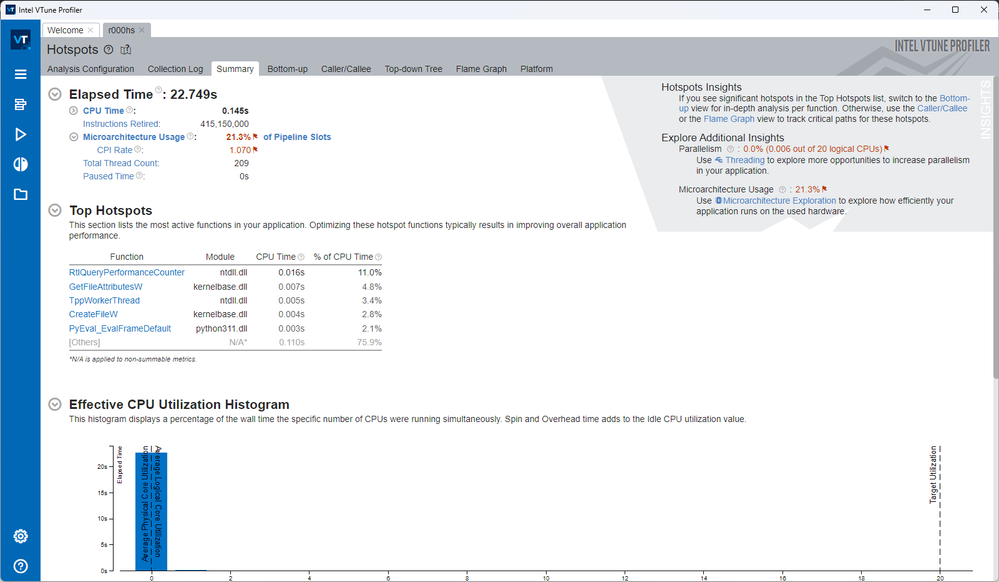Open the Platform tab
Screen dimensions: 999x582
536,69
